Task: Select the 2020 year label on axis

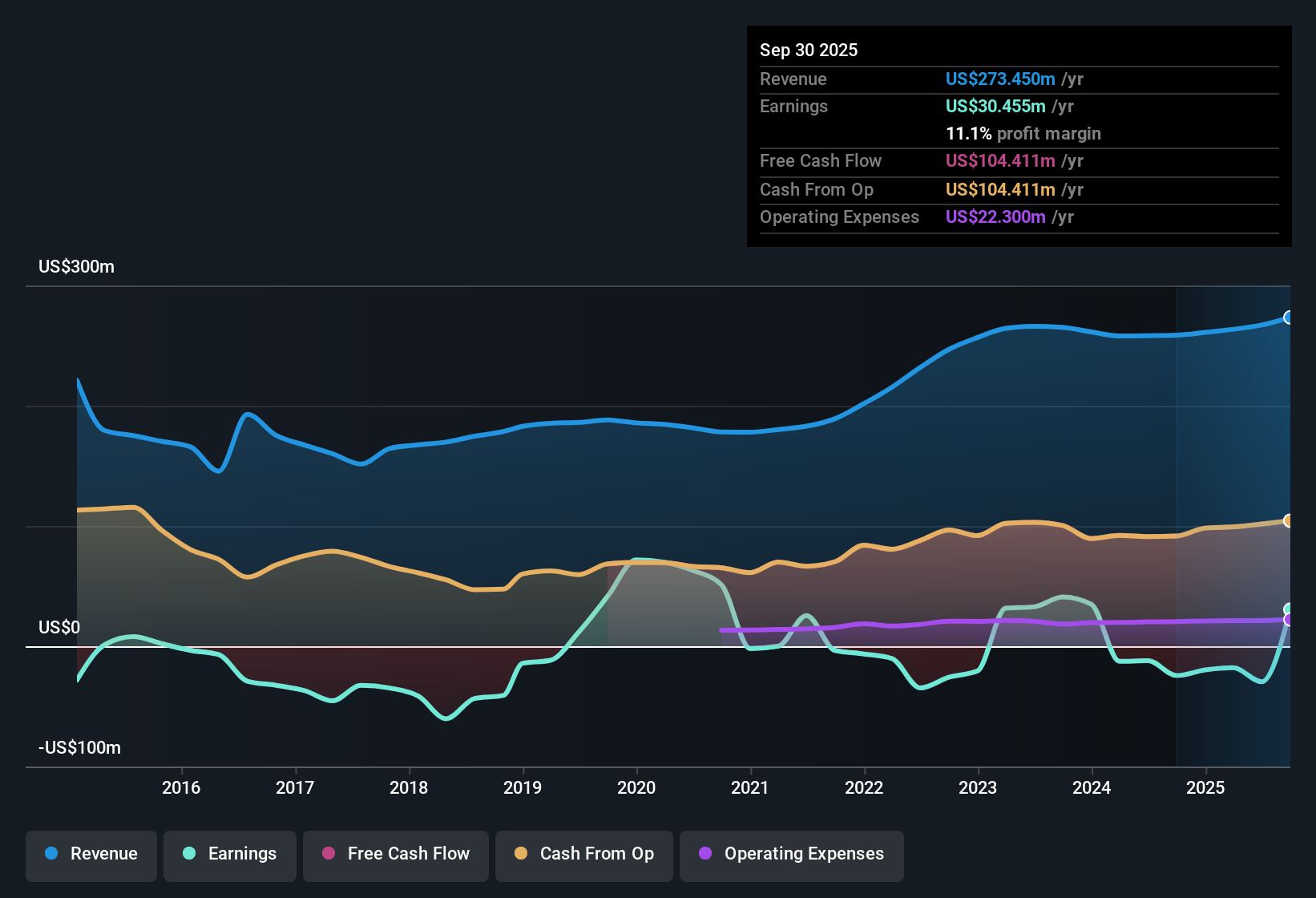Action: 636,788
